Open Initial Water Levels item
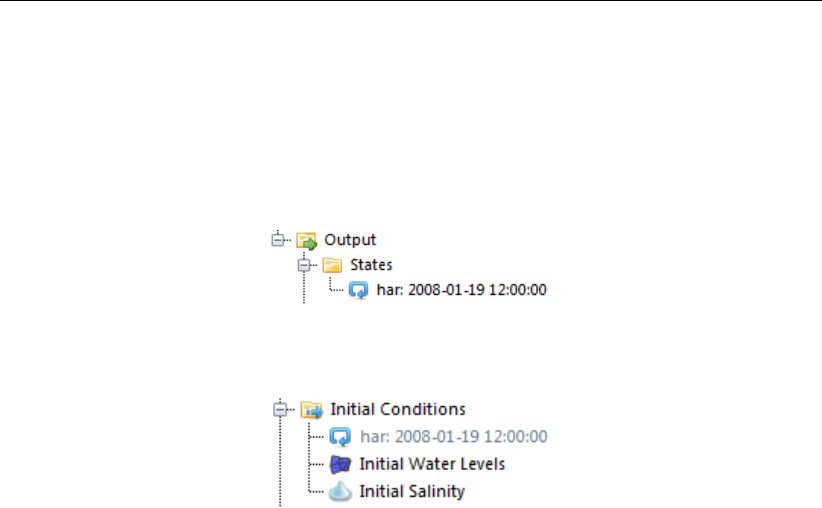The image size is (822, 508). point(432,464)
